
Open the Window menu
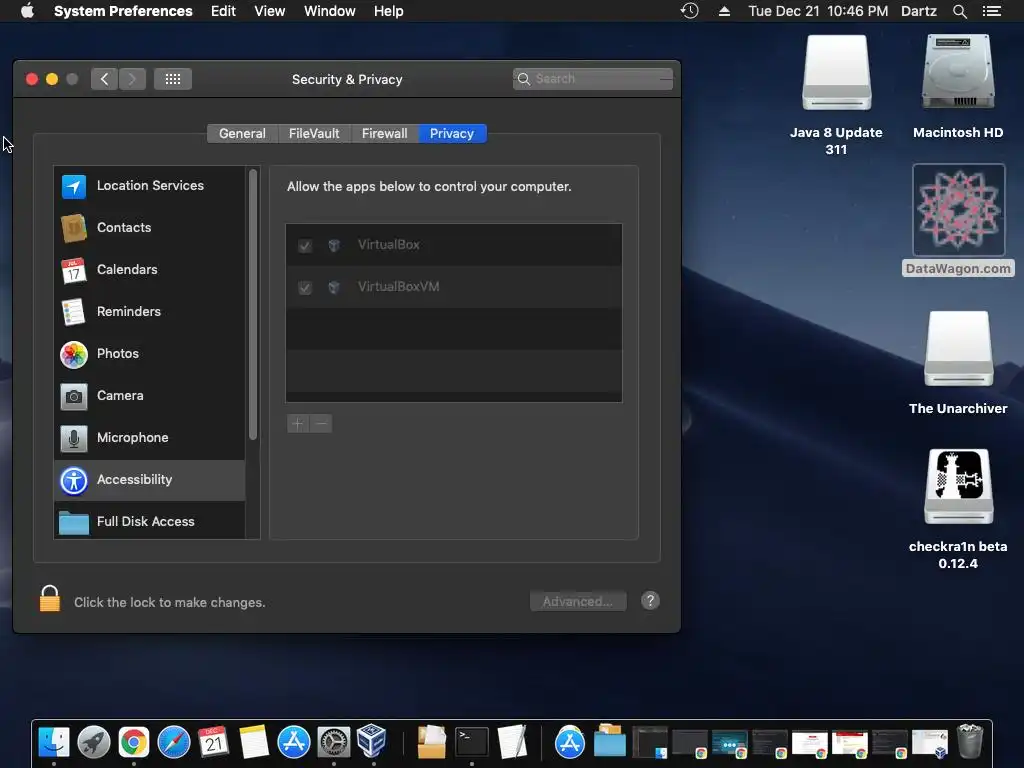tap(330, 11)
